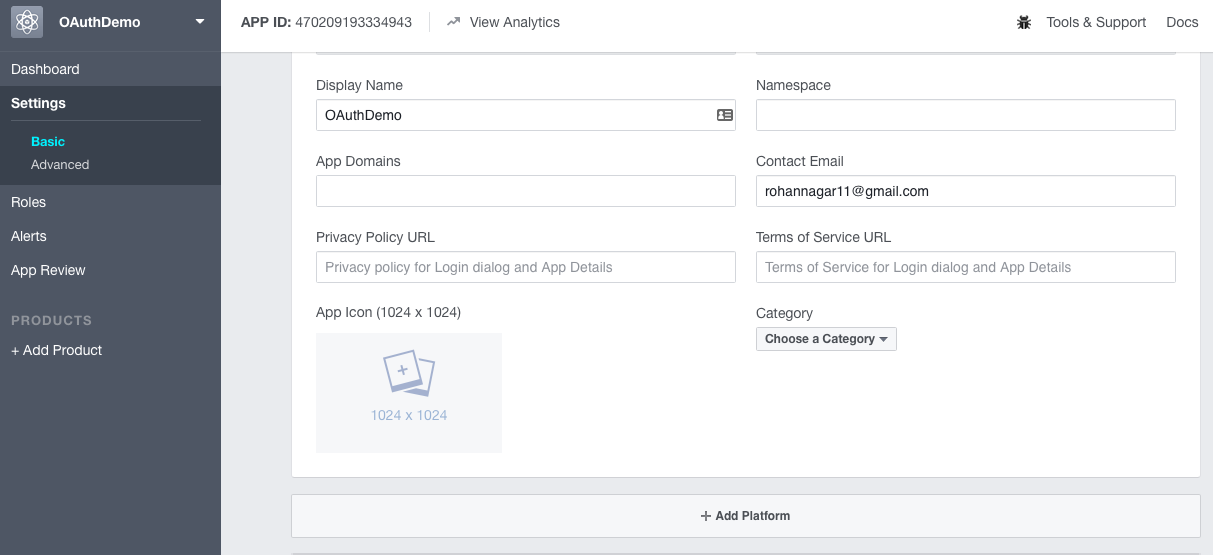Switch to Advanced settings
Viewport: 1213px width, 555px height.
(x=60, y=164)
